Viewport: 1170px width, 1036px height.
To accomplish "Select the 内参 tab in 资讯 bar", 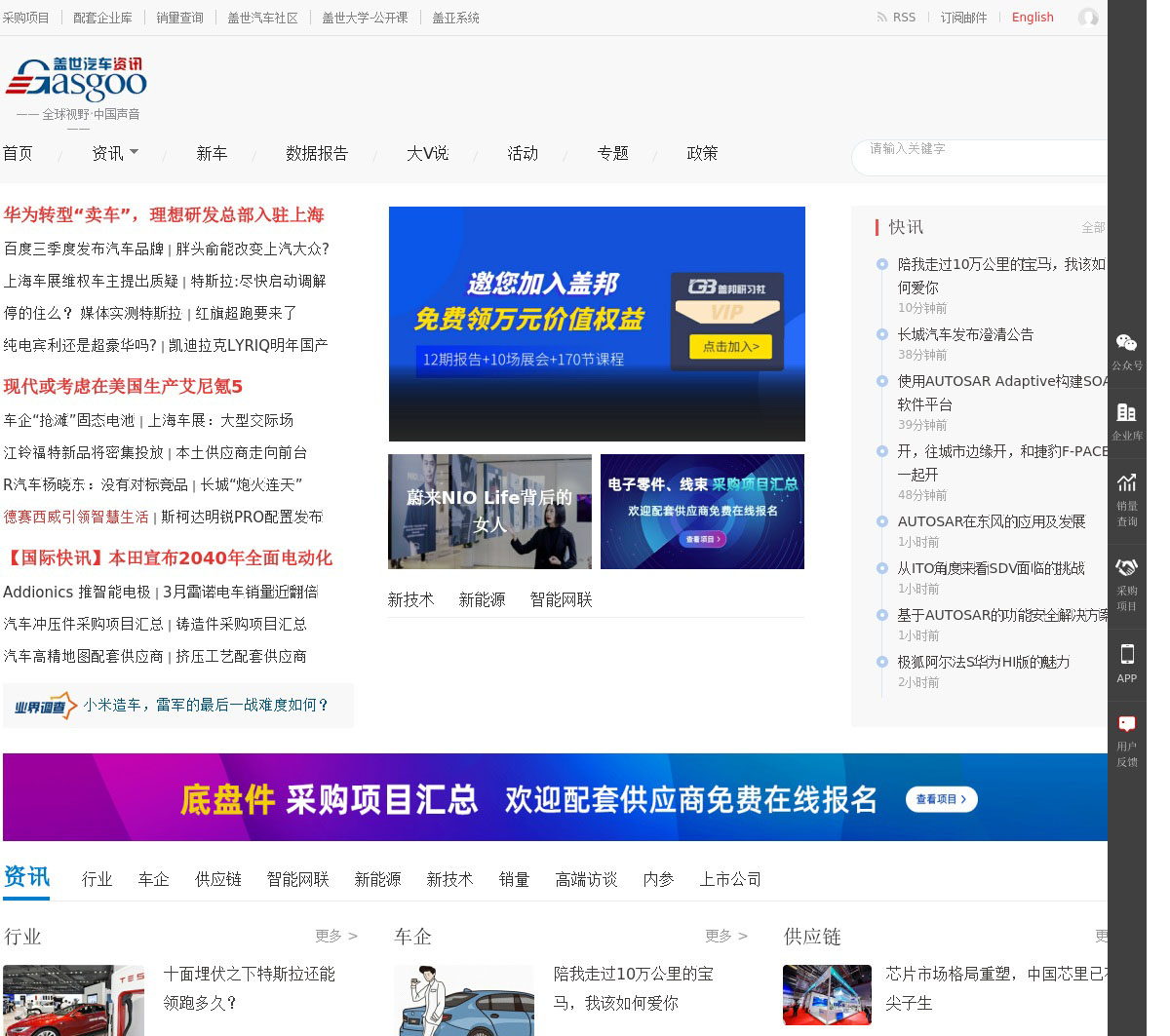I will coord(658,879).
